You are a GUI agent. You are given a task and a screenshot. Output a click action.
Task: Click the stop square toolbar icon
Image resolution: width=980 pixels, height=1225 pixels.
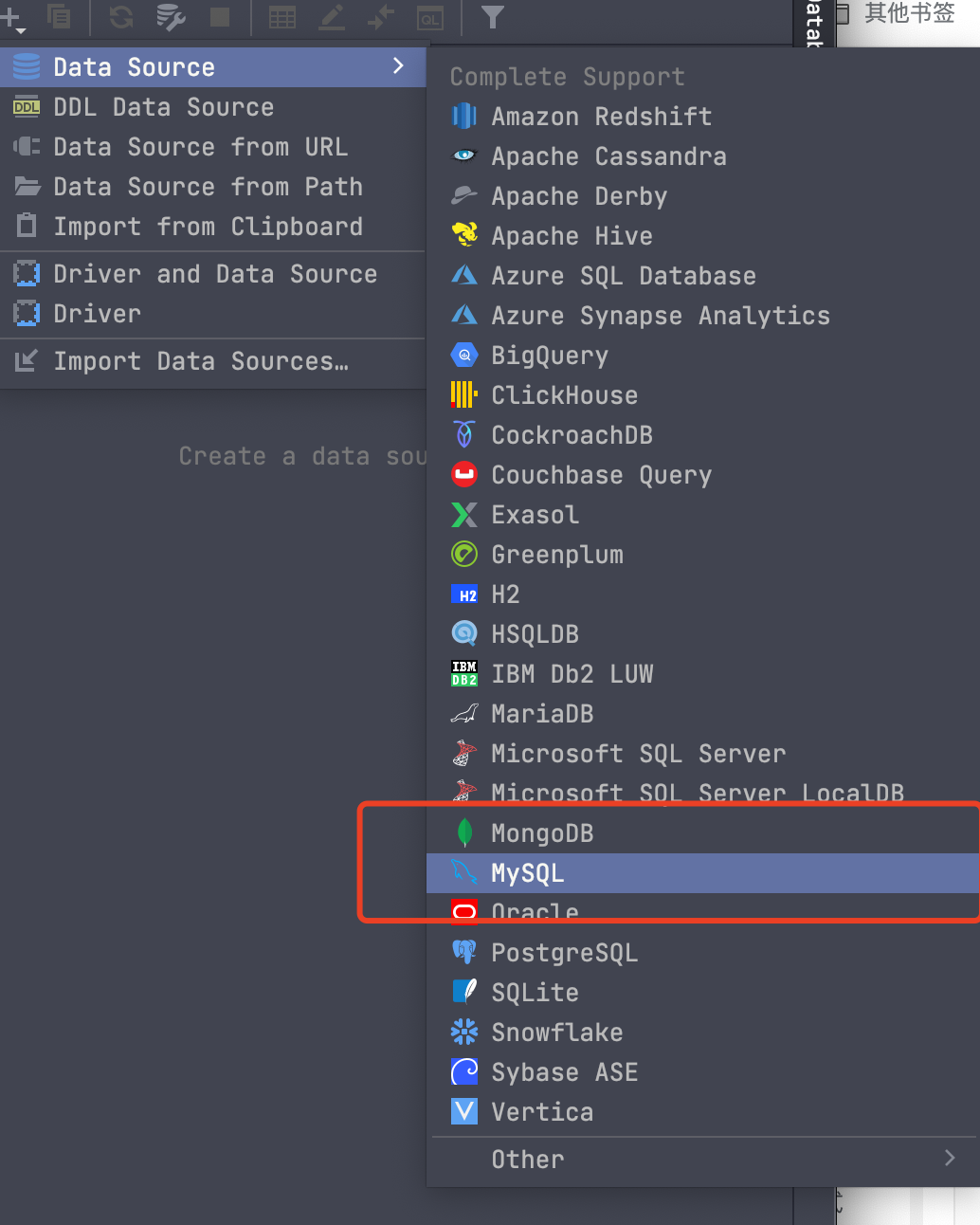[220, 17]
